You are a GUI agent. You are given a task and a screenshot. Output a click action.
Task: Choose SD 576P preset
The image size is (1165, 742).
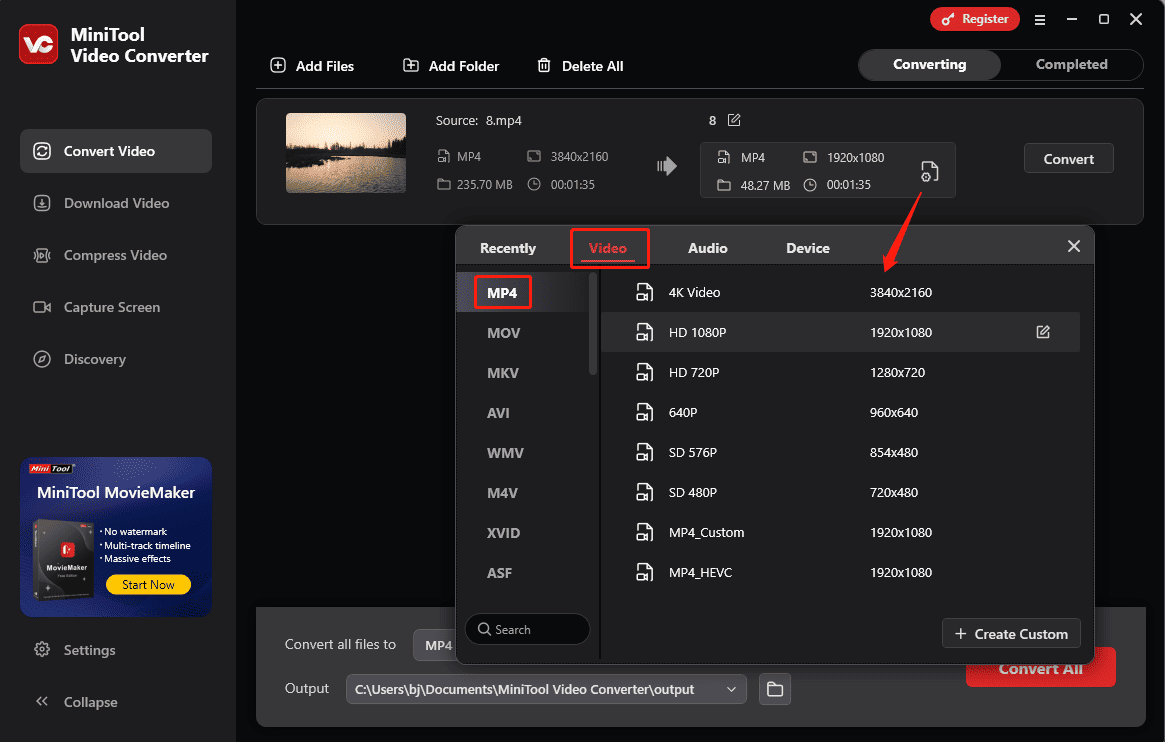pyautogui.click(x=840, y=452)
